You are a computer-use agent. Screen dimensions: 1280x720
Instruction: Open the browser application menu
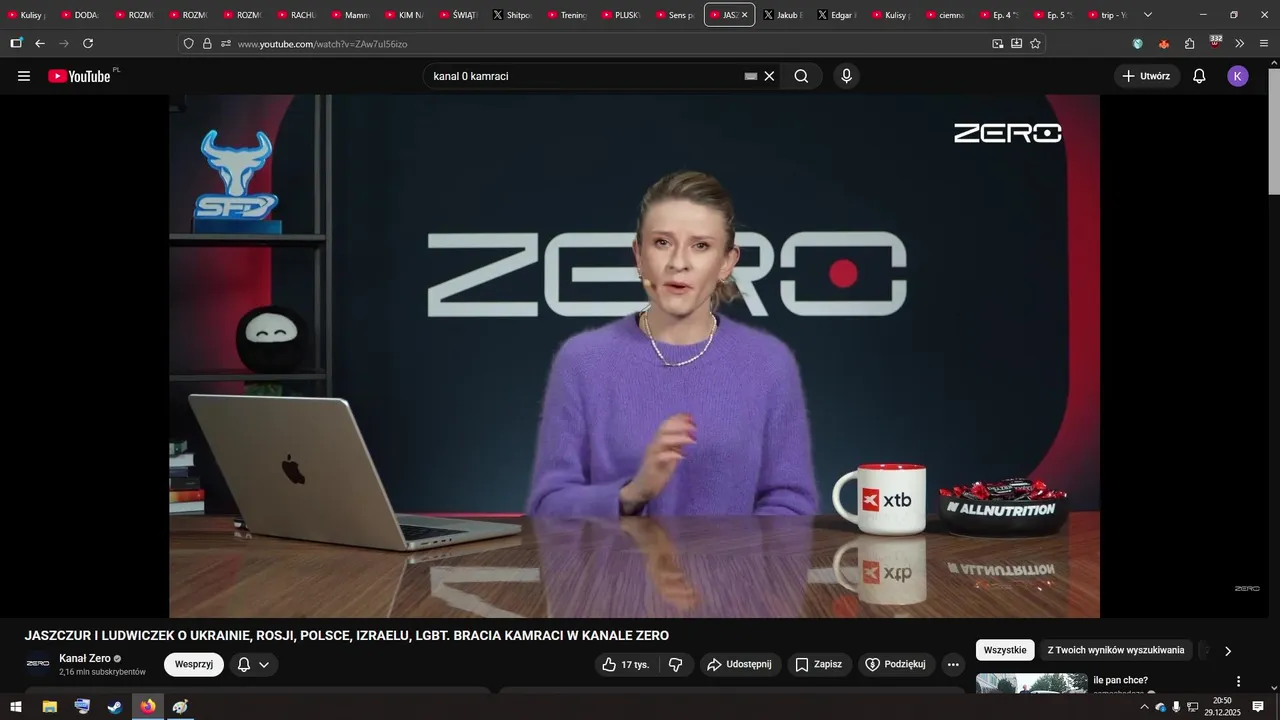click(1264, 43)
